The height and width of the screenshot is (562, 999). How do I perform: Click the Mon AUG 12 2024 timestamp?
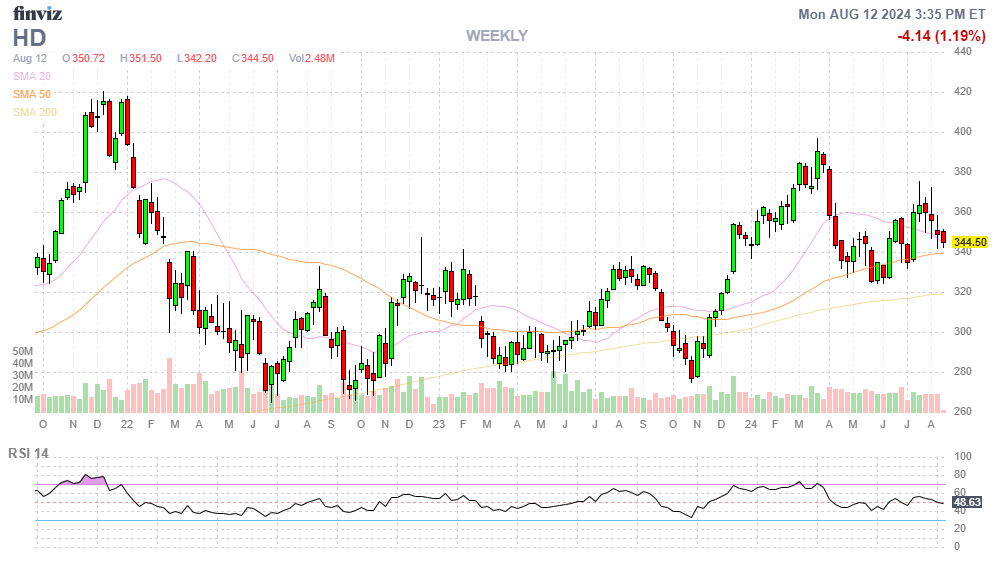tap(892, 14)
